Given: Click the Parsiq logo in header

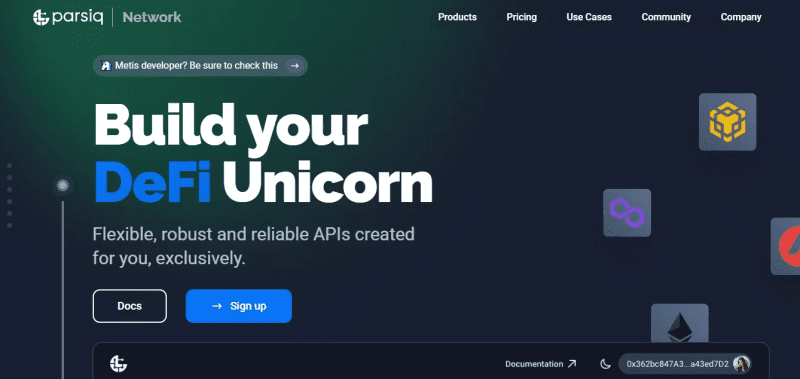Looking at the screenshot, I should pyautogui.click(x=68, y=17).
